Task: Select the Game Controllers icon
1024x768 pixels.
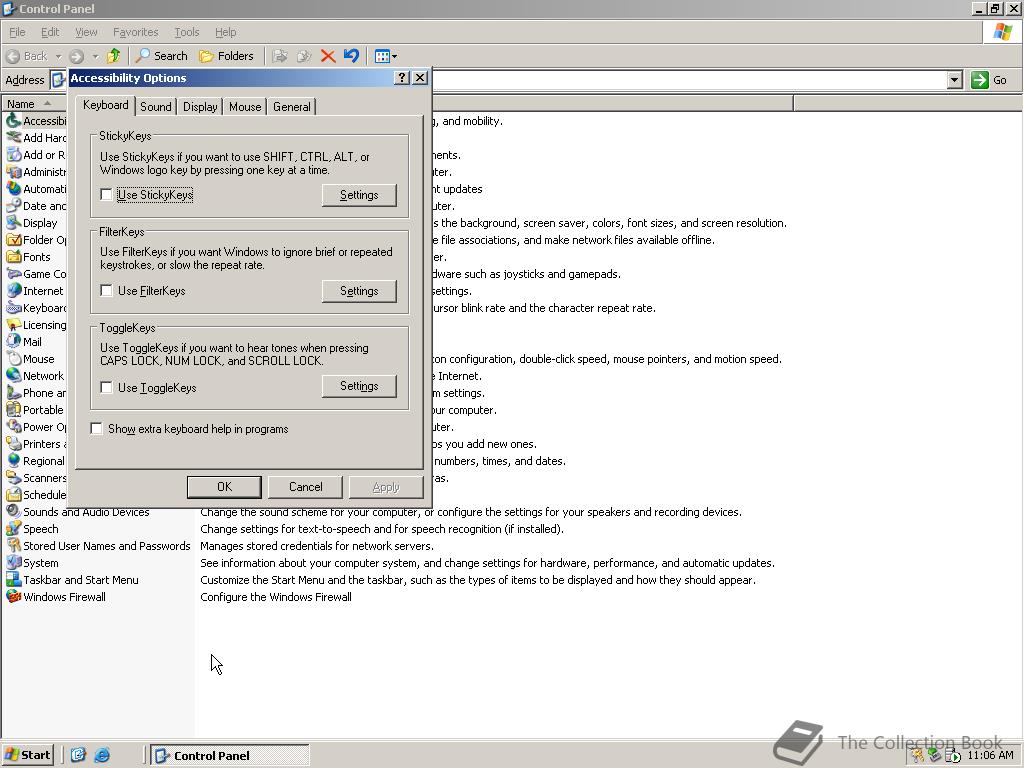Action: 14,273
